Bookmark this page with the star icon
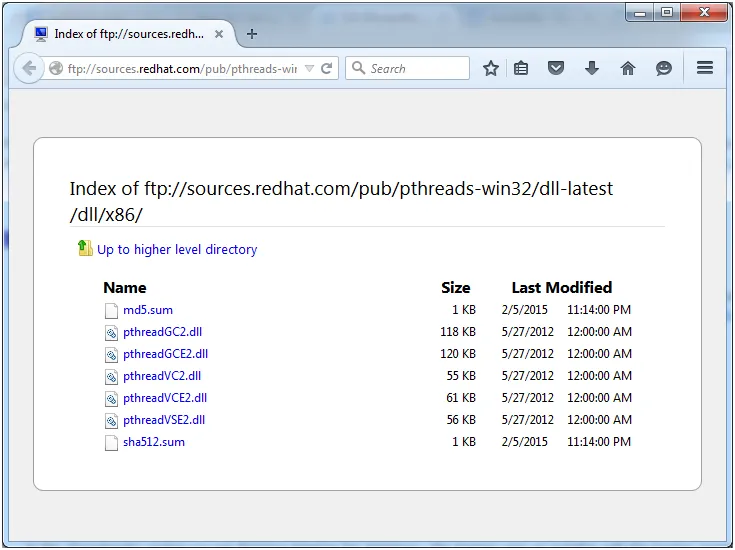Screen dimensions: 735x550 click(491, 68)
